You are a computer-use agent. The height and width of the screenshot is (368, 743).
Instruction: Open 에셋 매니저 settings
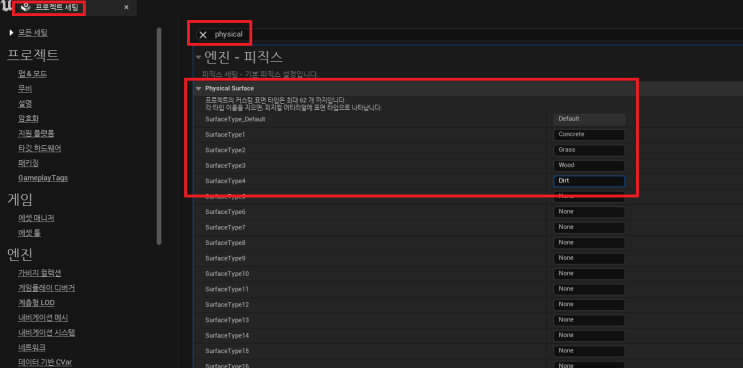tap(36, 218)
